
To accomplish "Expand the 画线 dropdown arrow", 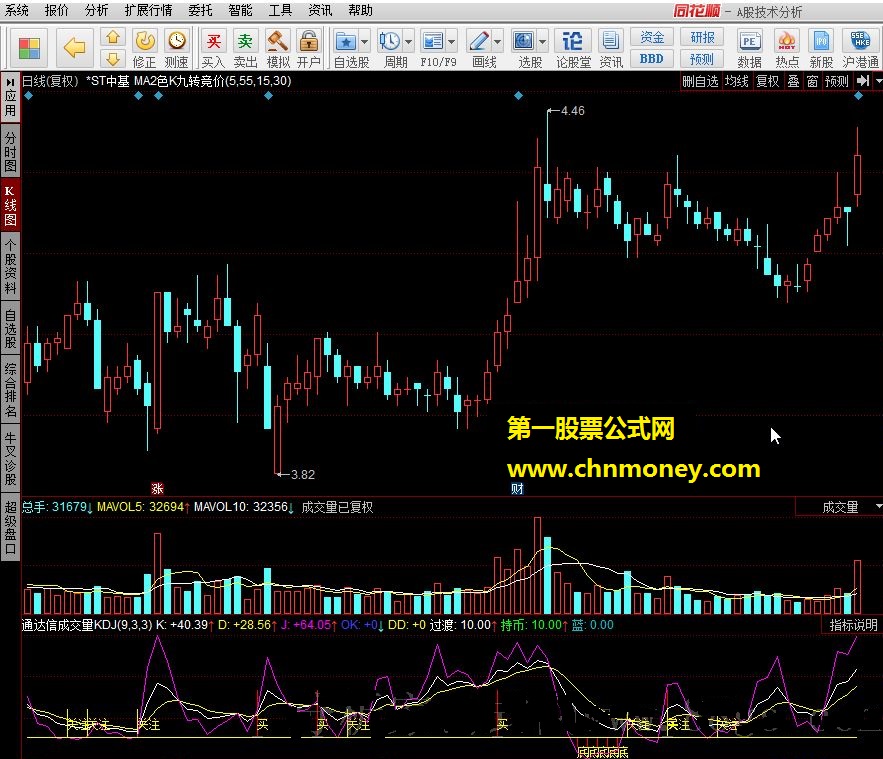I will tap(497, 42).
